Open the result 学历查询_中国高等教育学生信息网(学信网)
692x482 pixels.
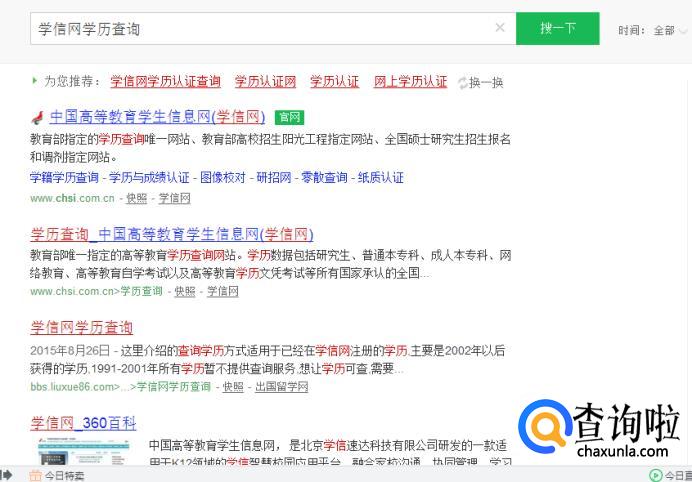pyautogui.click(x=172, y=234)
